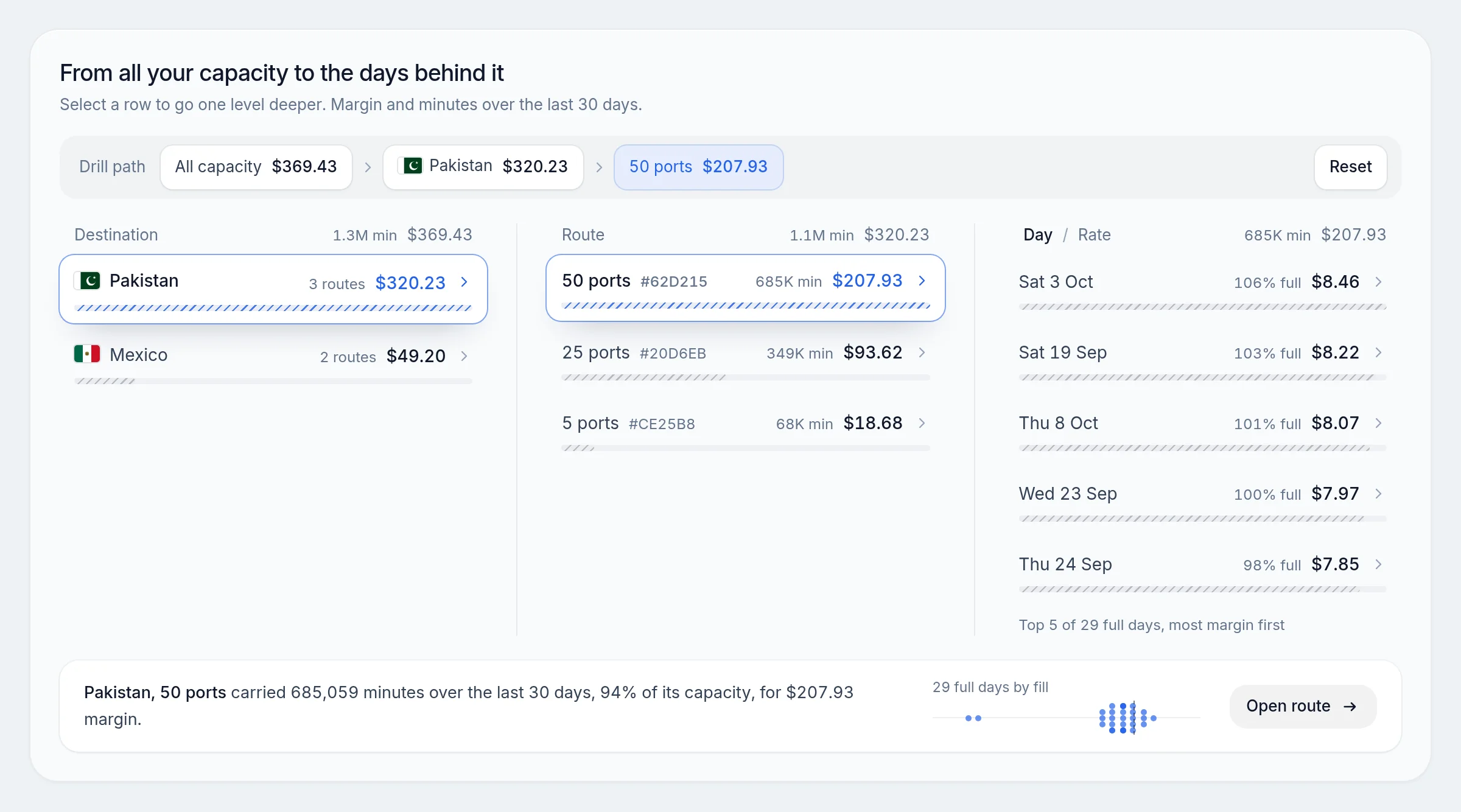Switch to the Day tab
The width and height of the screenshot is (1461, 812).
click(1038, 235)
